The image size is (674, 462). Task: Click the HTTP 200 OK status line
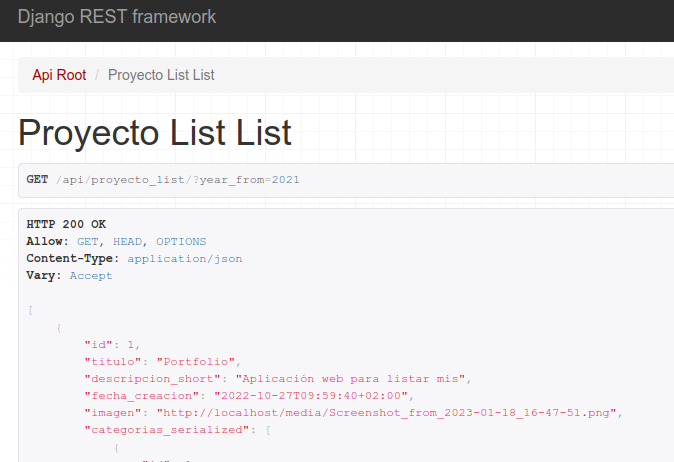(66, 224)
